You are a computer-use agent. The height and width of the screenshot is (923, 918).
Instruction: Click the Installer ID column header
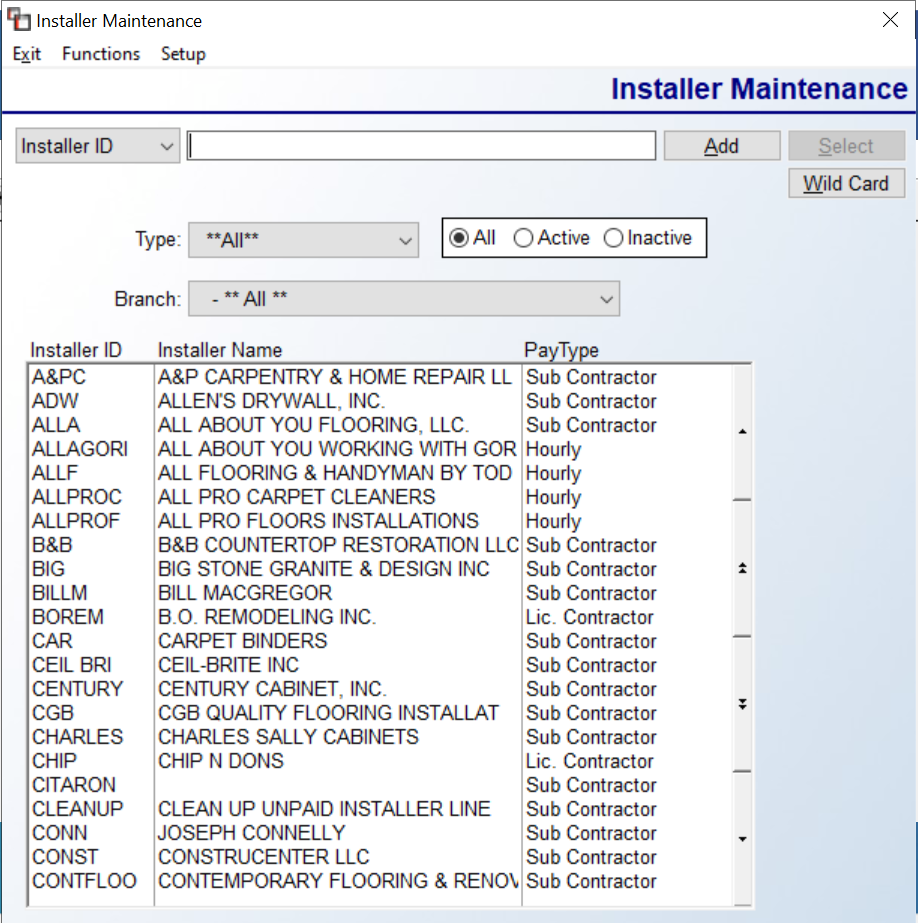(76, 350)
